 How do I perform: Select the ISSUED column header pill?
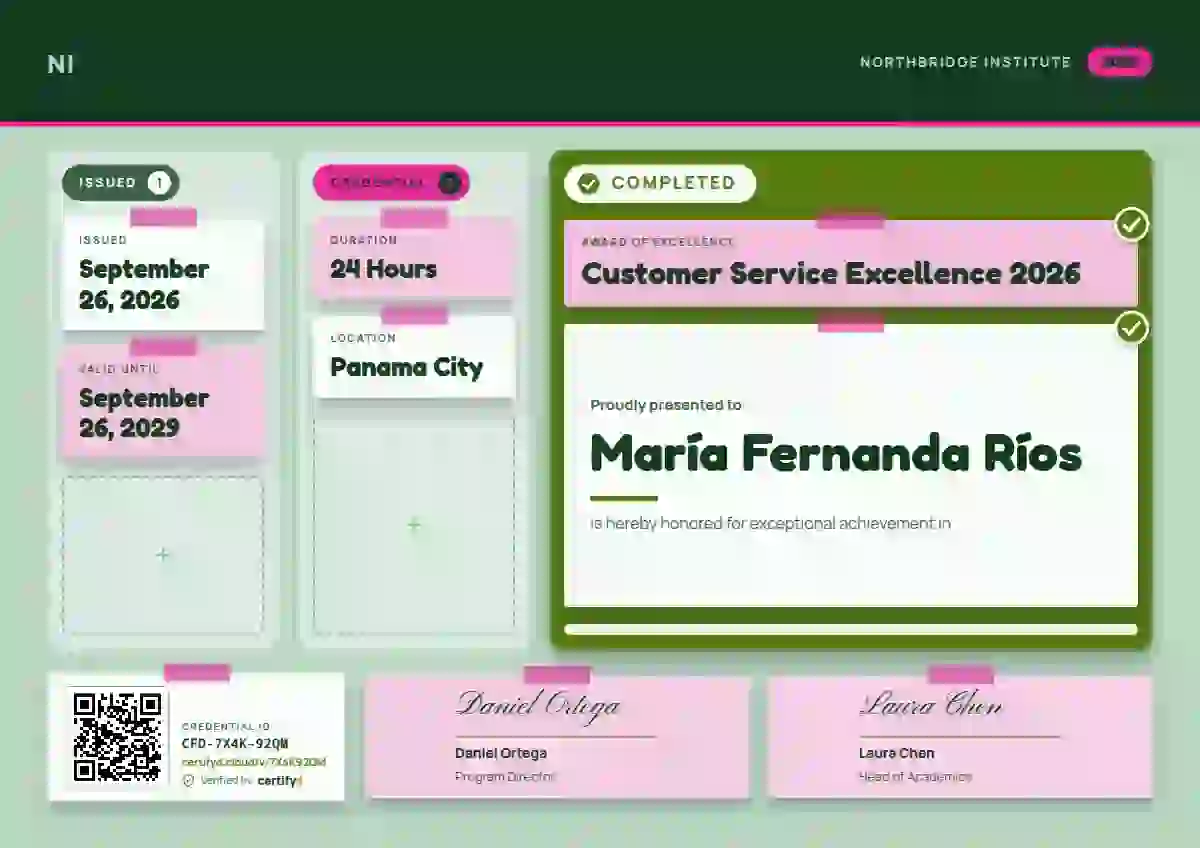[121, 183]
